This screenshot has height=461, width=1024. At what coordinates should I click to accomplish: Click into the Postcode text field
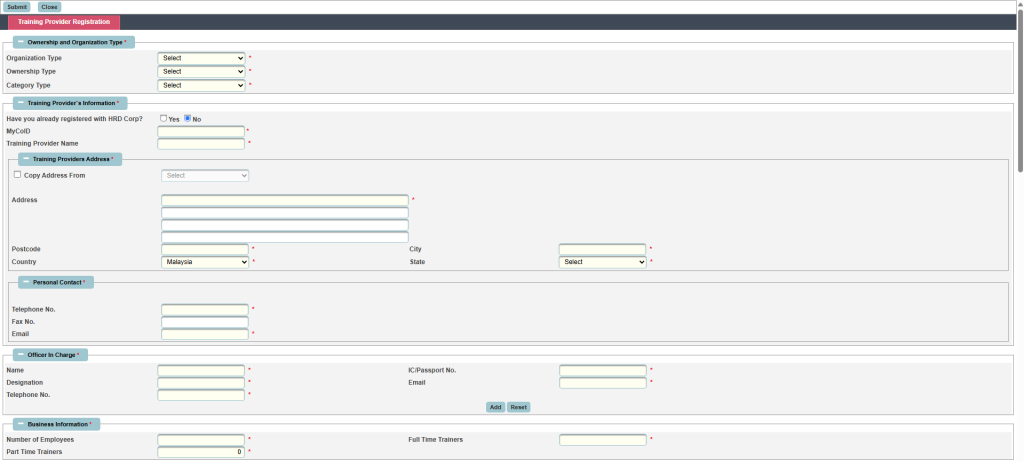(204, 249)
